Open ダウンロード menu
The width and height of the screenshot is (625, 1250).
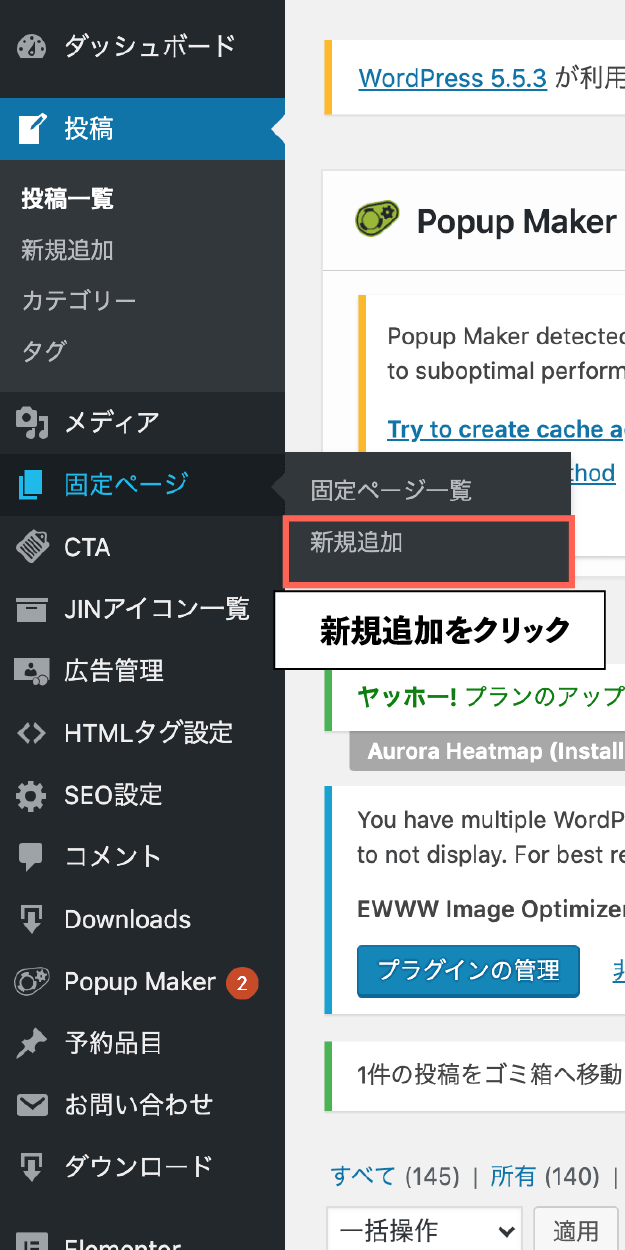coord(142,1167)
